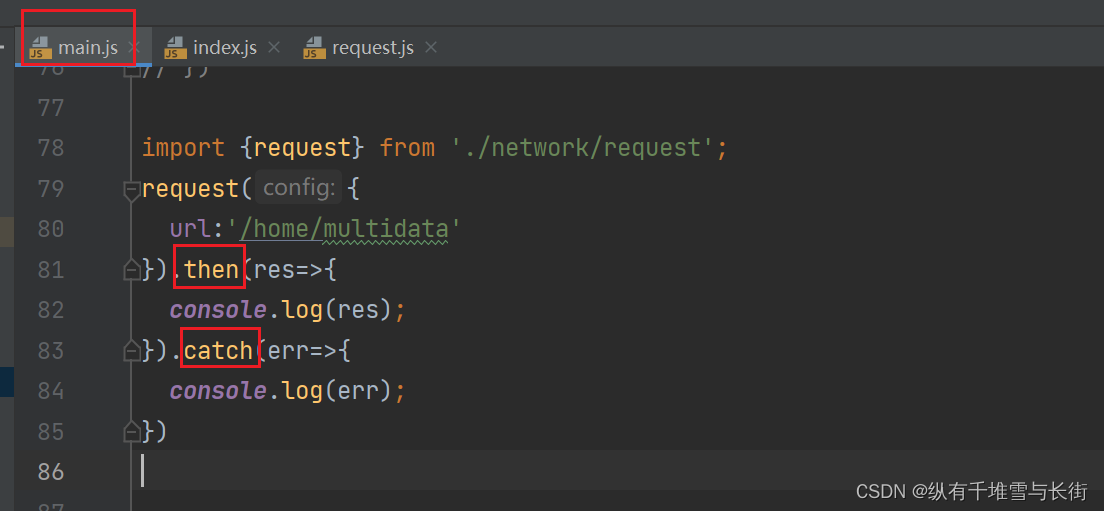Click line number 80 in the gutter
The height and width of the screenshot is (511, 1104).
[x=51, y=229]
